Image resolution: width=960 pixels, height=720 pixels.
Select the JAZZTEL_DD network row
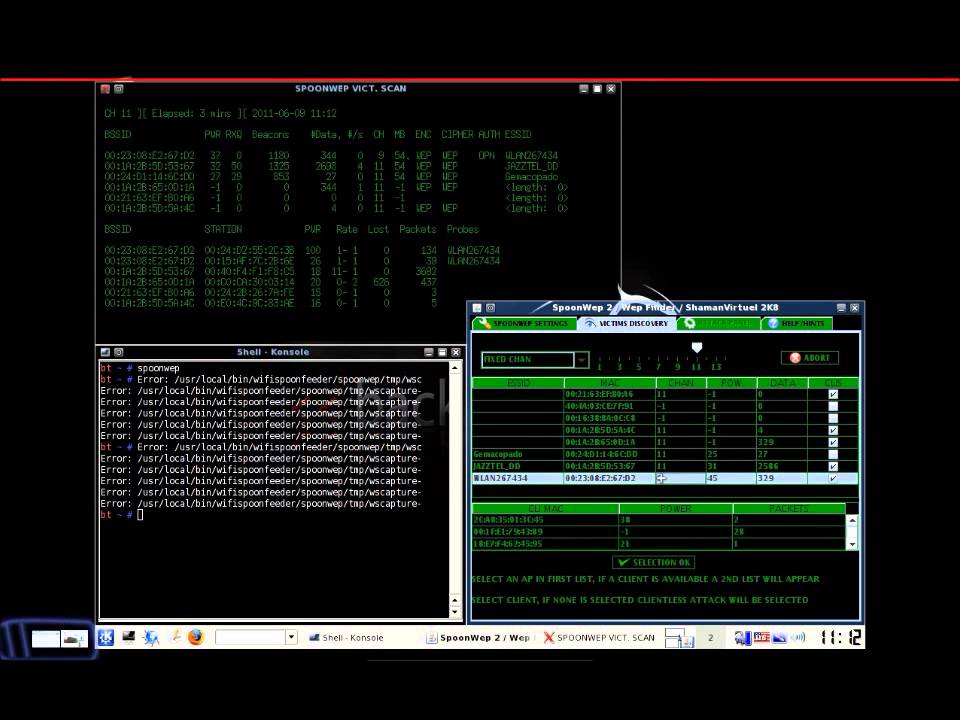(x=665, y=467)
